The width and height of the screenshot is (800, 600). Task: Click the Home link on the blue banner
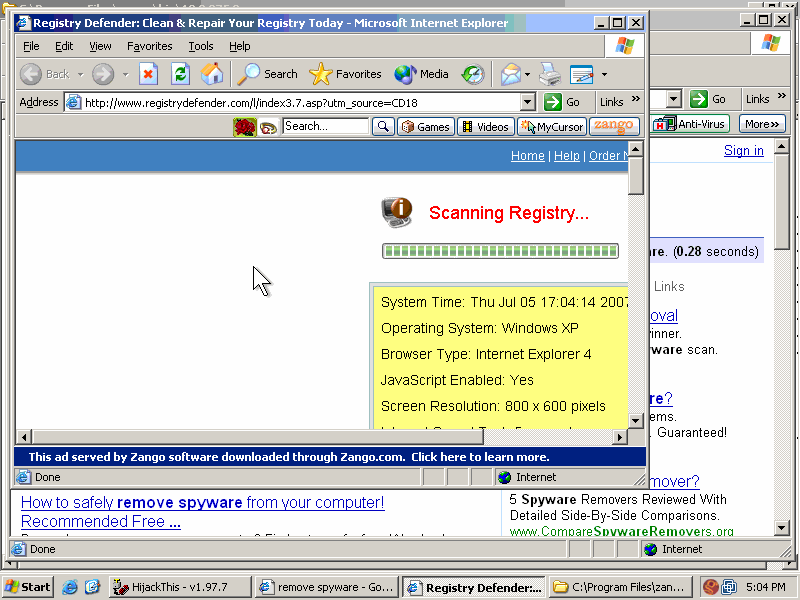[528, 156]
